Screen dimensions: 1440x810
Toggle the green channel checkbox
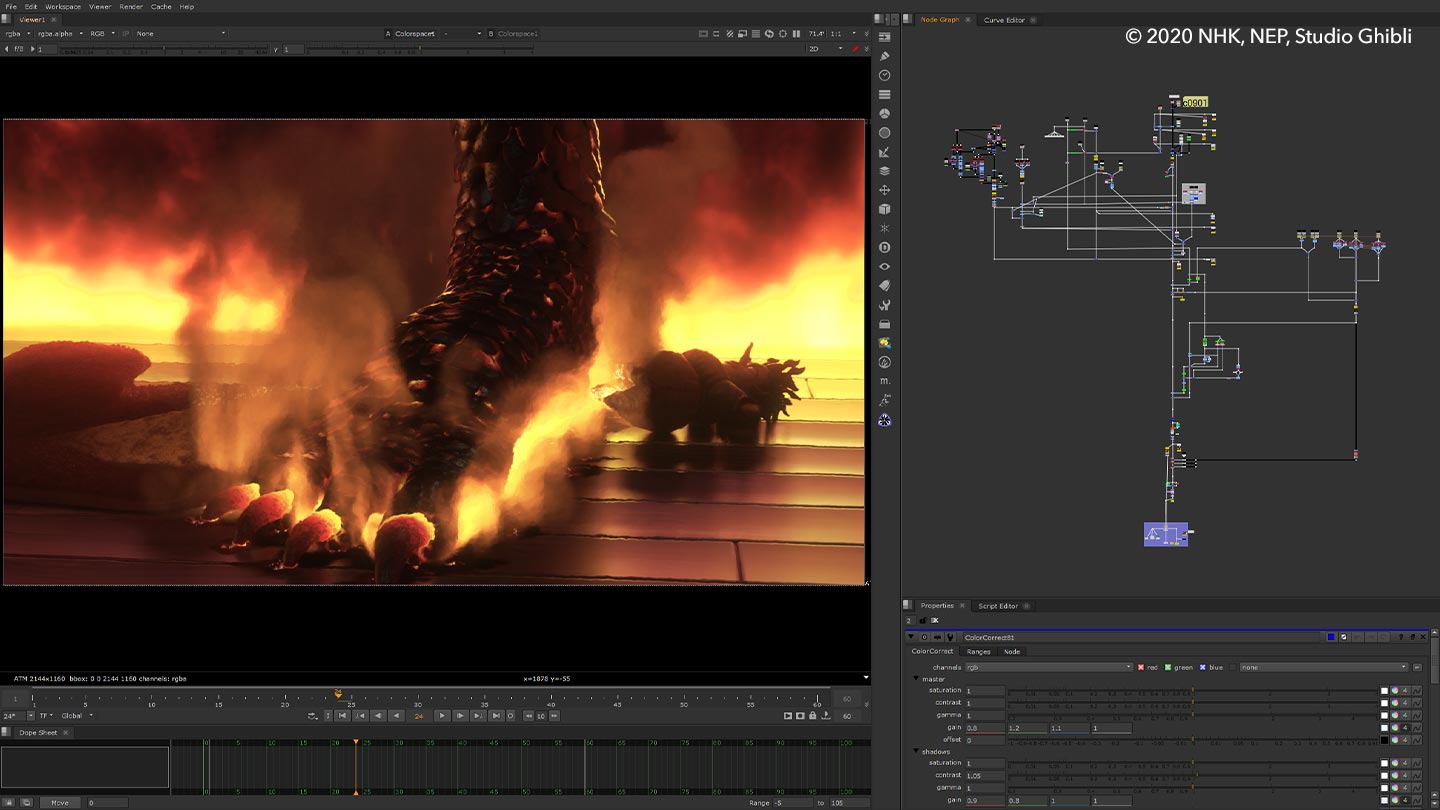coord(1167,667)
